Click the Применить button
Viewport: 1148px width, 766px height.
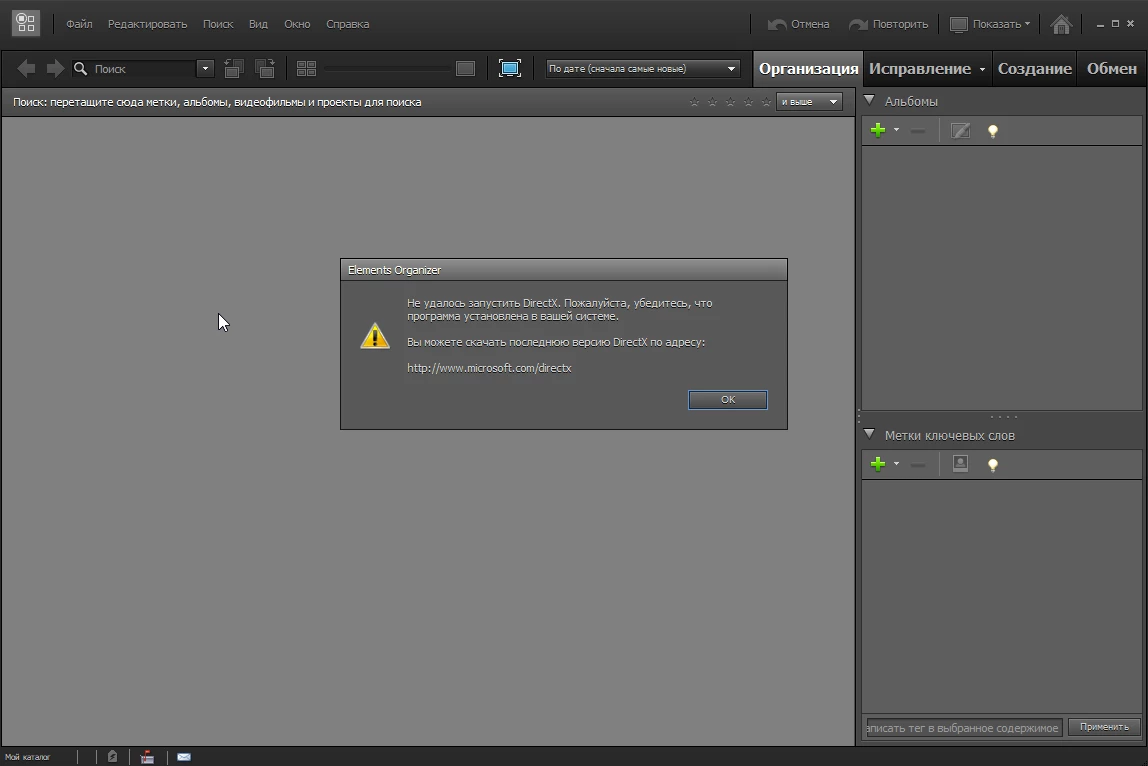point(1104,726)
